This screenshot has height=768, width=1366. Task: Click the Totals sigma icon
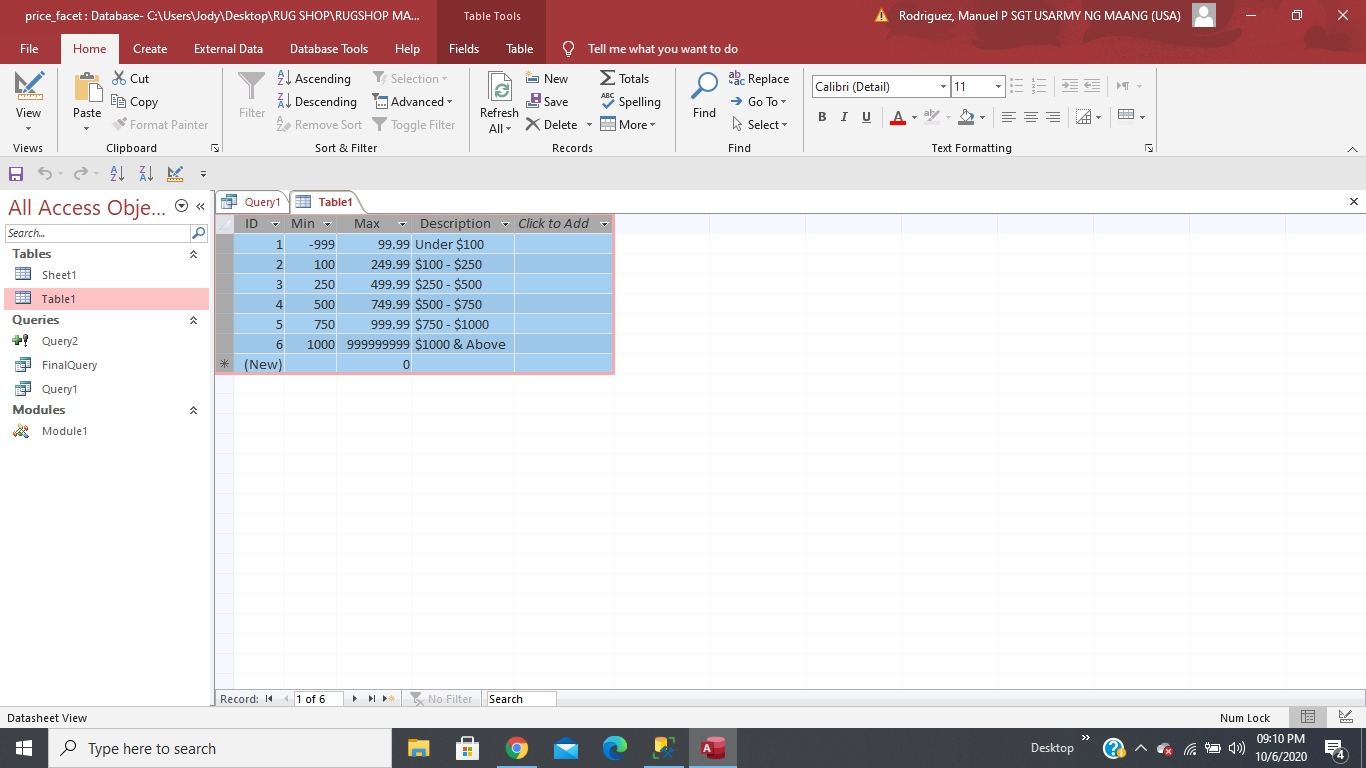point(608,78)
